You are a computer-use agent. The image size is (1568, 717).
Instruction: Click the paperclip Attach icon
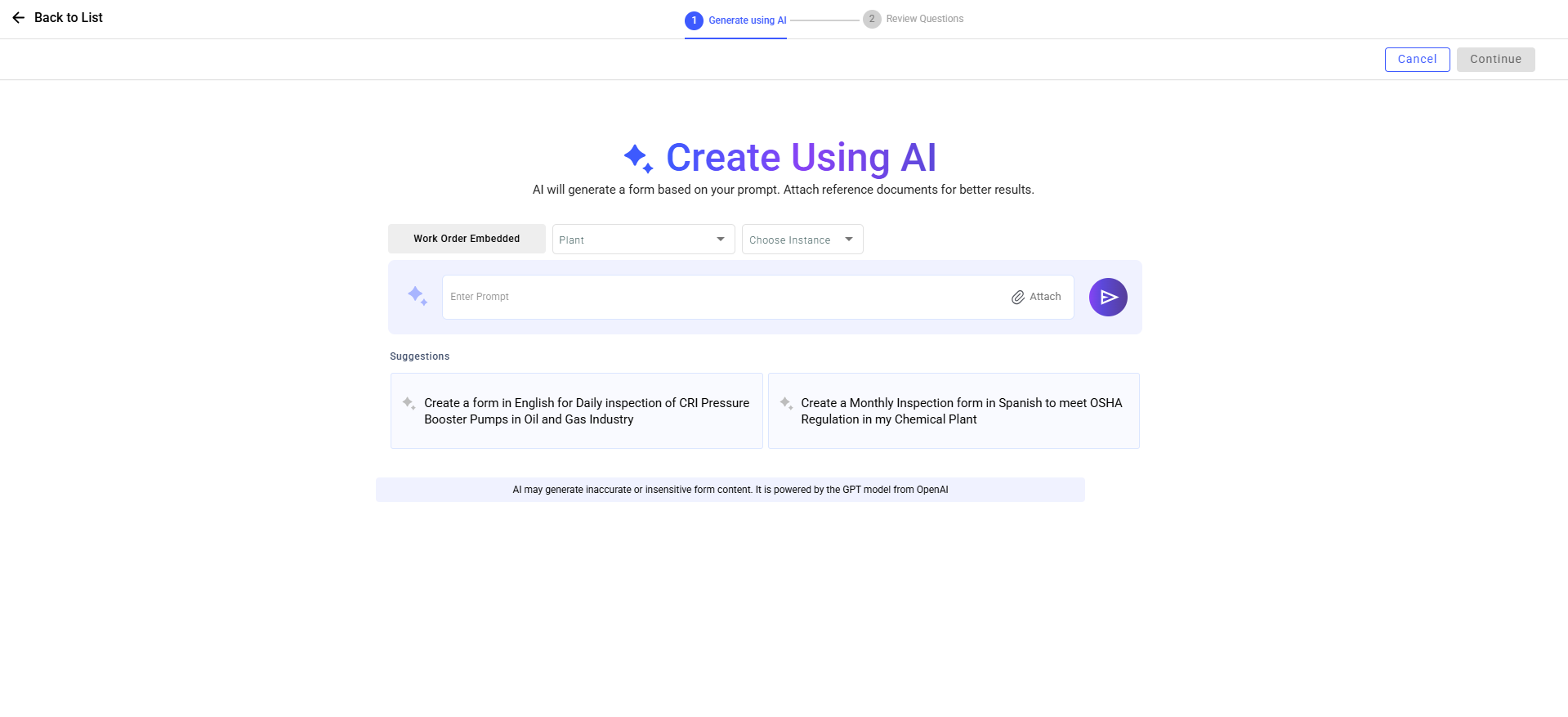pyautogui.click(x=1018, y=298)
